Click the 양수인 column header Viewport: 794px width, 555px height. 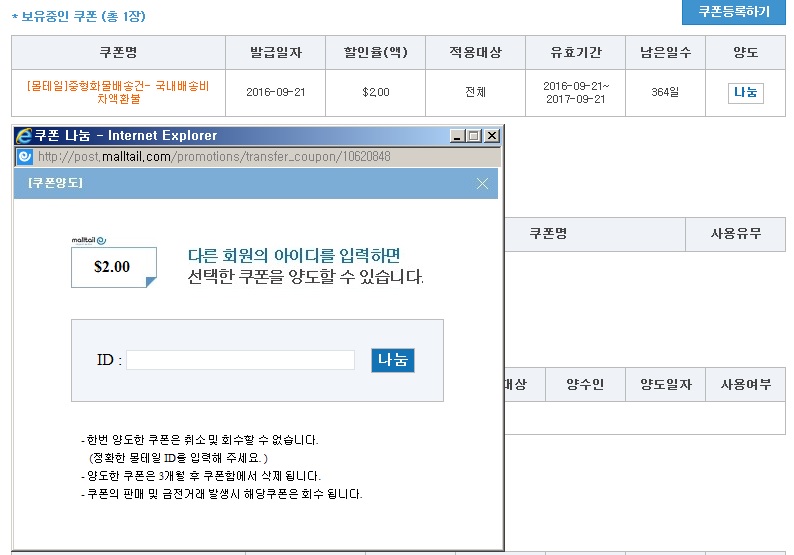585,384
